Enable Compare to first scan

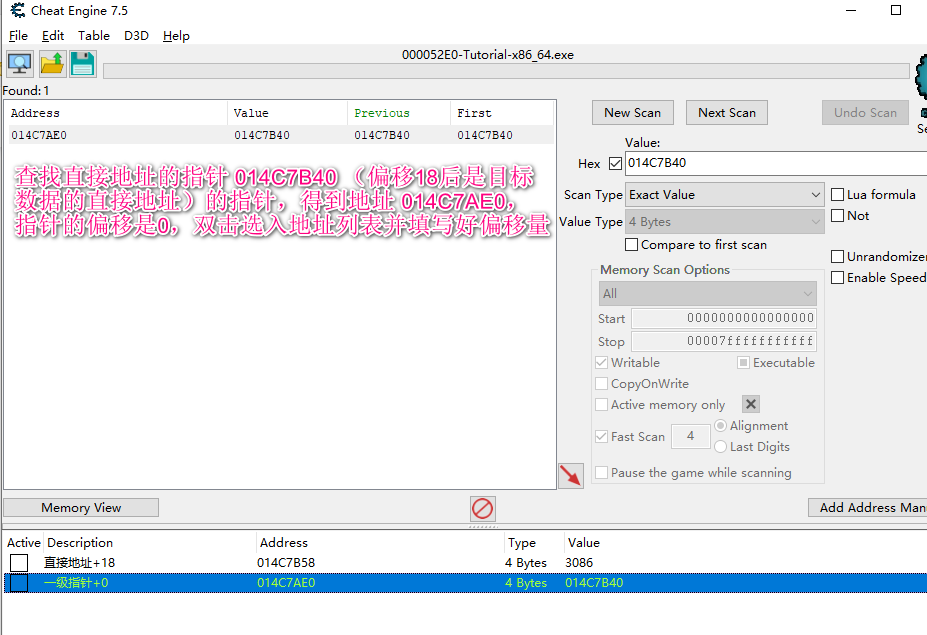(x=631, y=245)
